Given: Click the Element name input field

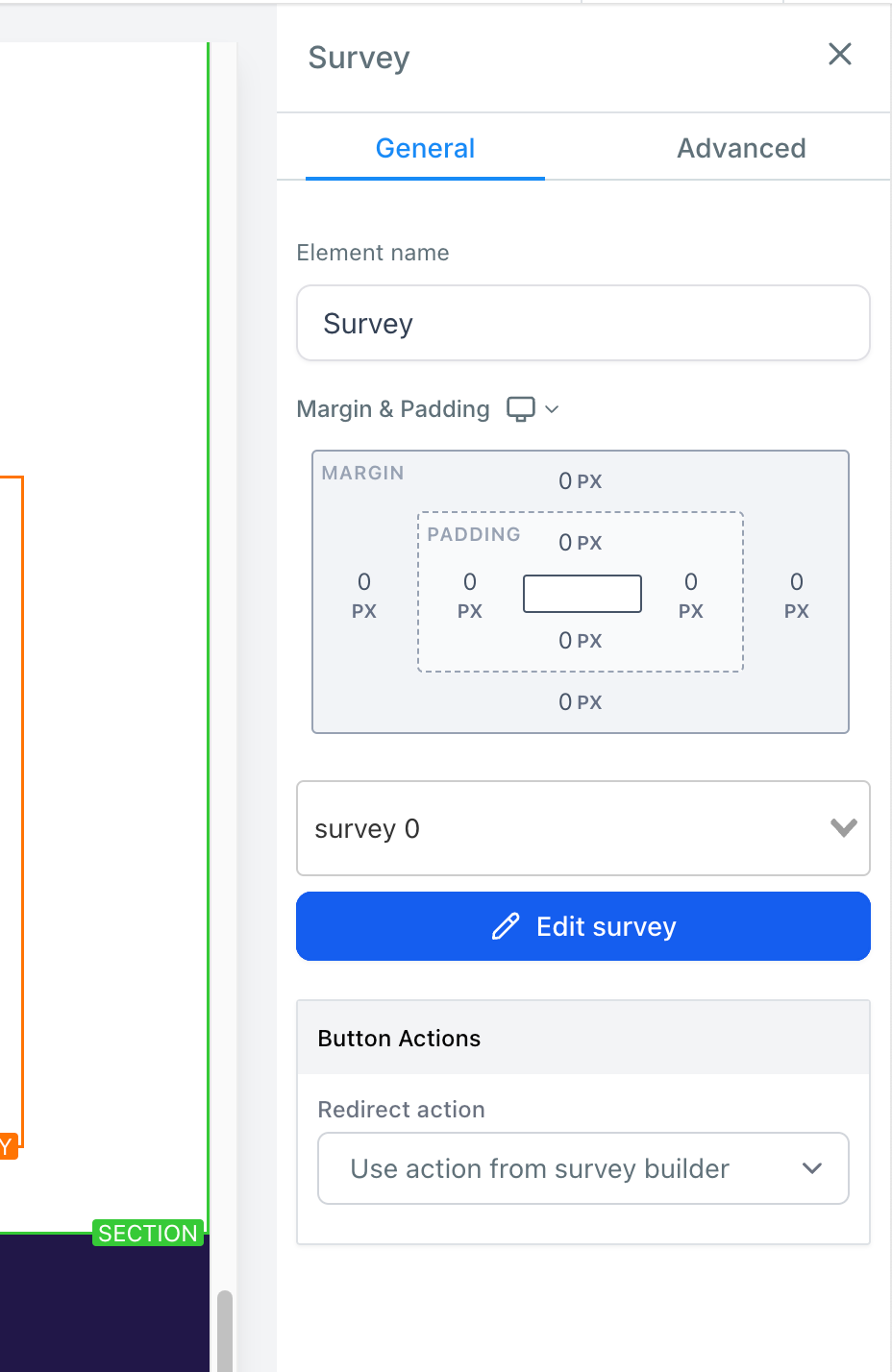Looking at the screenshot, I should click(x=582, y=324).
